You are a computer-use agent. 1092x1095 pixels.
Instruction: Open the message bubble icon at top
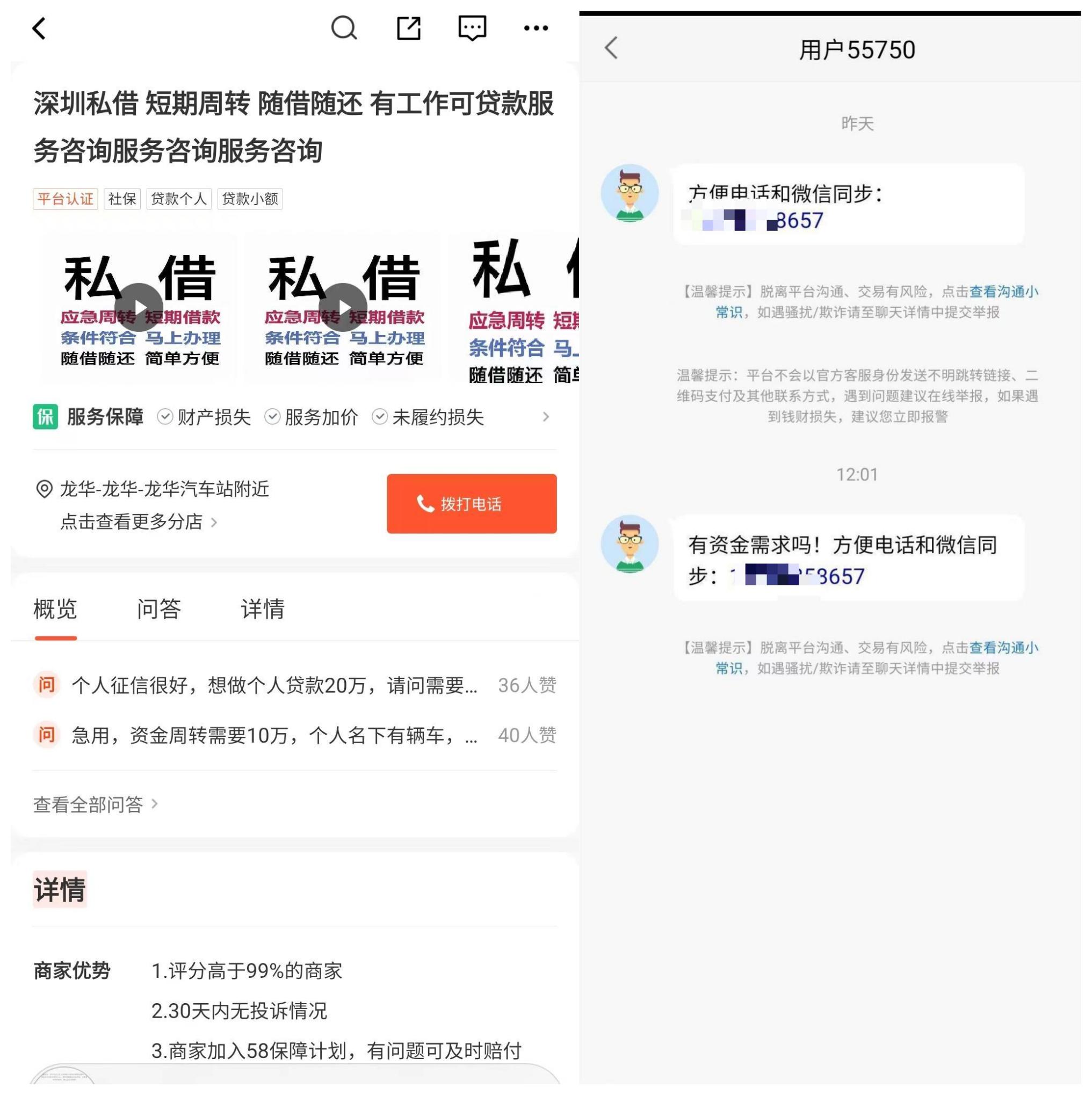pos(473,27)
